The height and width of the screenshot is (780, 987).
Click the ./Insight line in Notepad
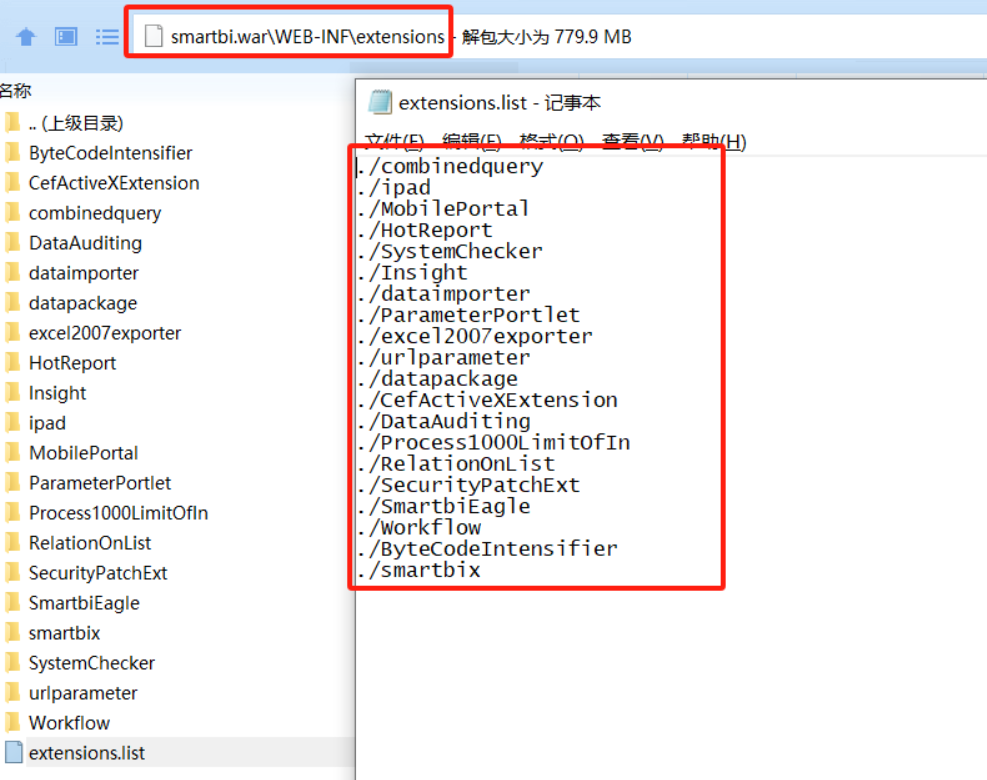pos(412,273)
